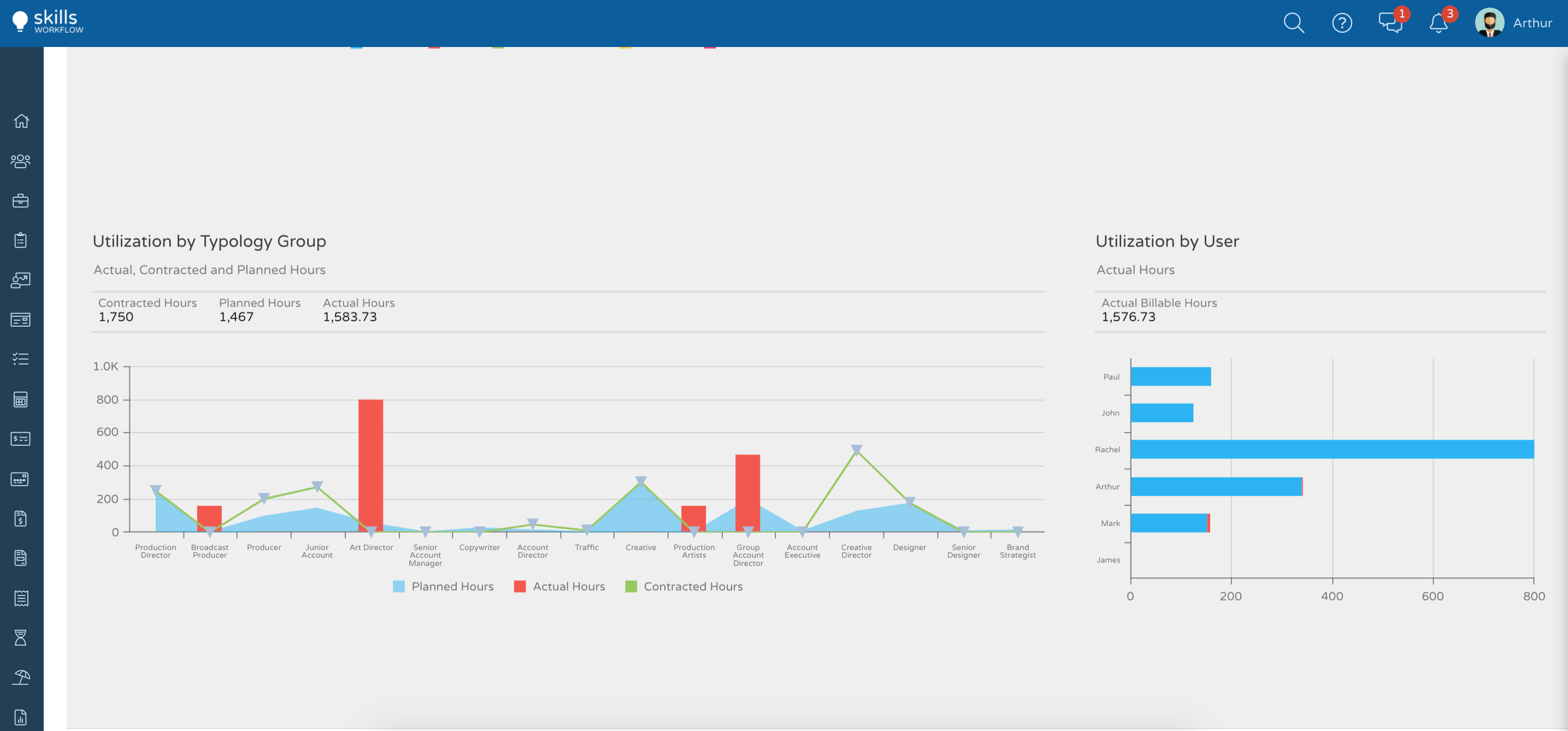
Task: Open the help question mark icon
Action: (x=1342, y=22)
